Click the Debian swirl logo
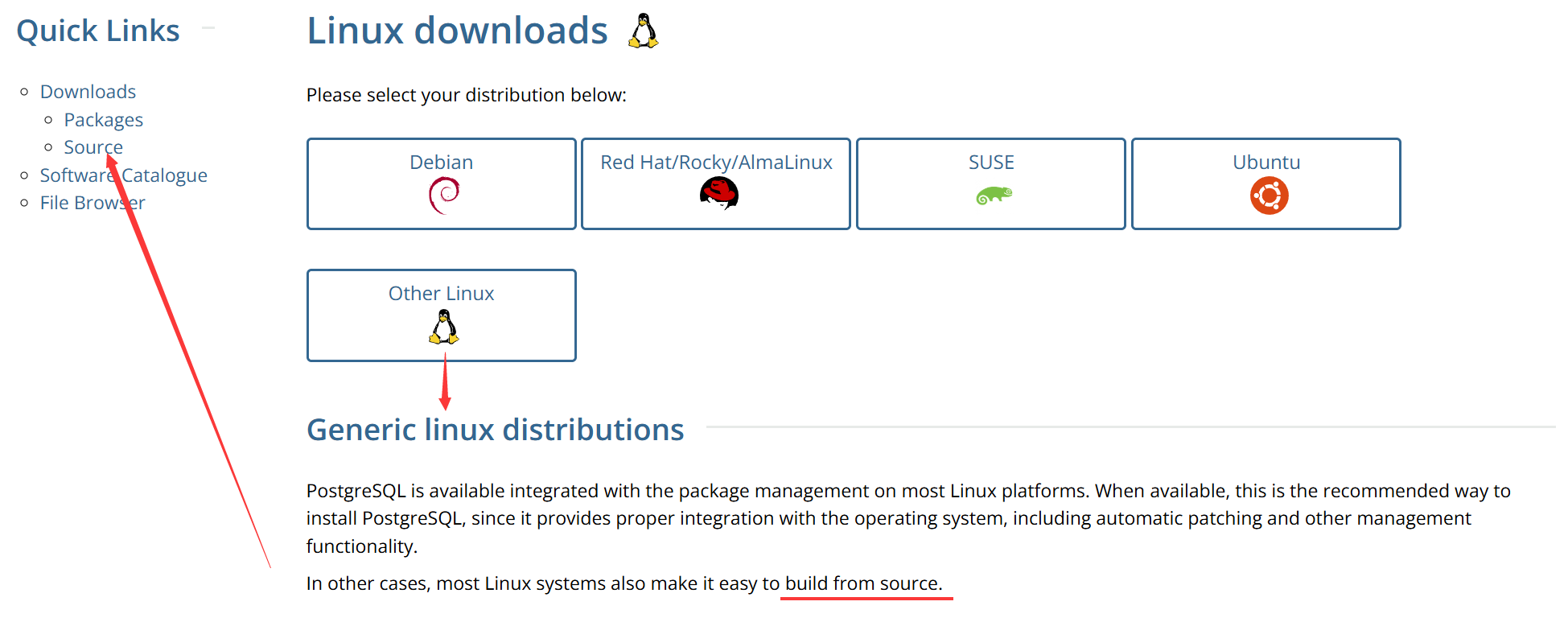Image resolution: width=1568 pixels, height=618 pixels. click(443, 196)
